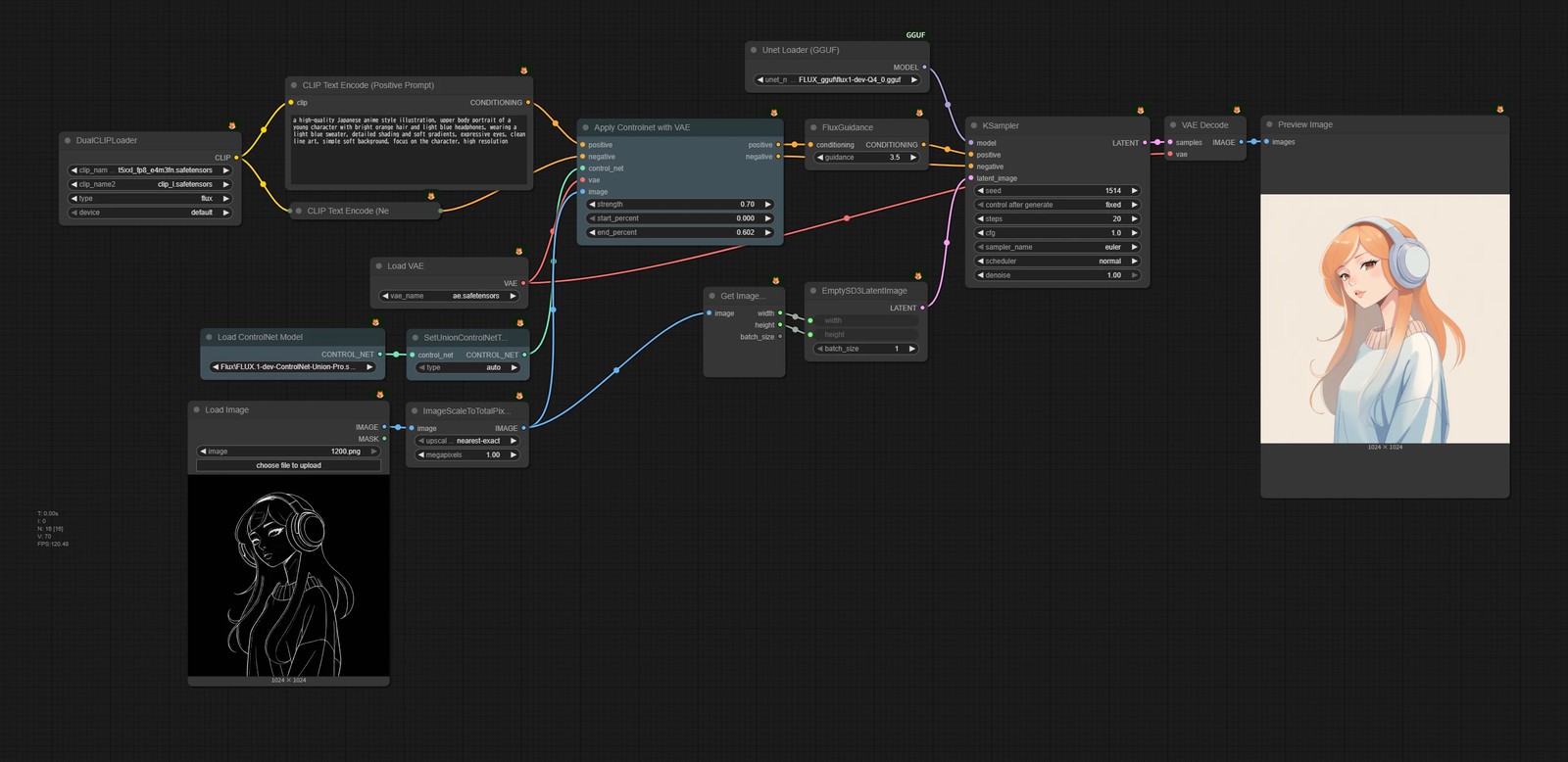Click the GGUF badge above Unet Loader
The height and width of the screenshot is (762, 1568).
click(x=915, y=35)
